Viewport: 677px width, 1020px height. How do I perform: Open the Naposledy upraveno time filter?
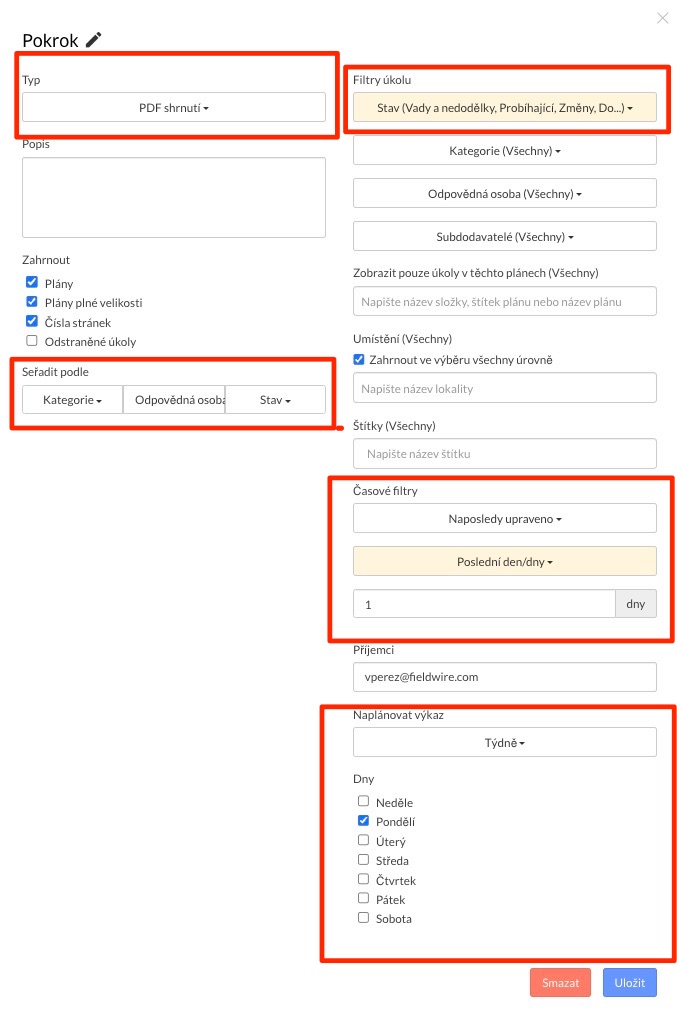[x=504, y=518]
